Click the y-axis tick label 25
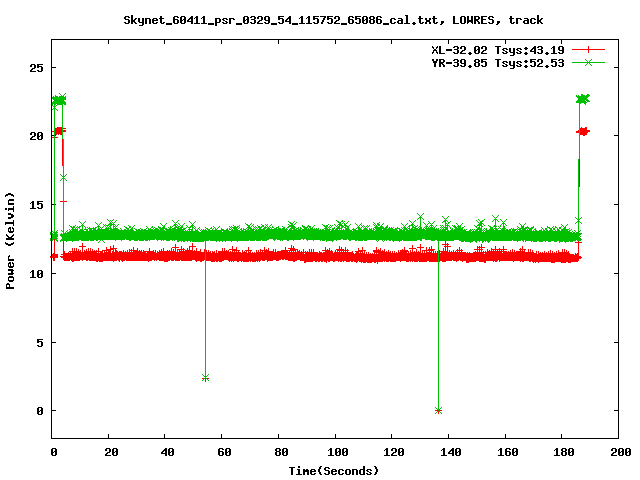Screen dimensions: 640x480 36,68
